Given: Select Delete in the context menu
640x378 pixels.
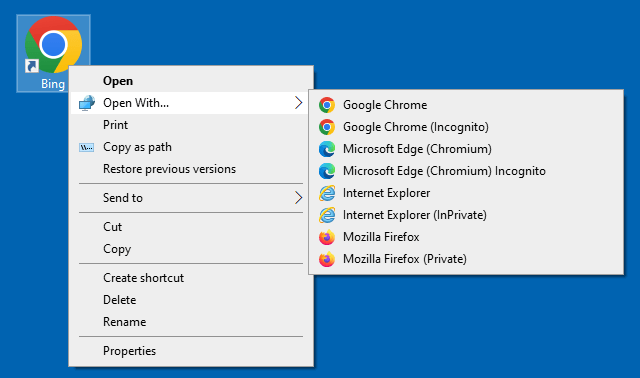Looking at the screenshot, I should 120,300.
